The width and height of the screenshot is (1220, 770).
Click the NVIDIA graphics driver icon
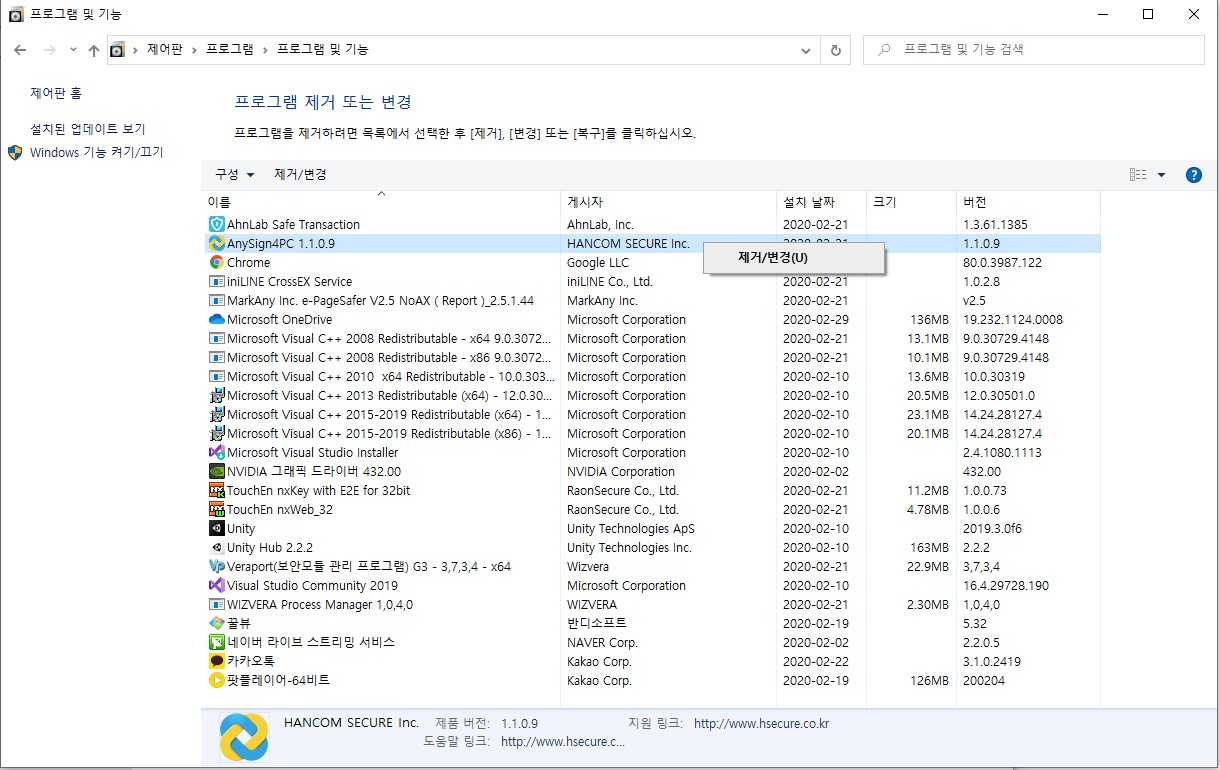click(x=217, y=472)
